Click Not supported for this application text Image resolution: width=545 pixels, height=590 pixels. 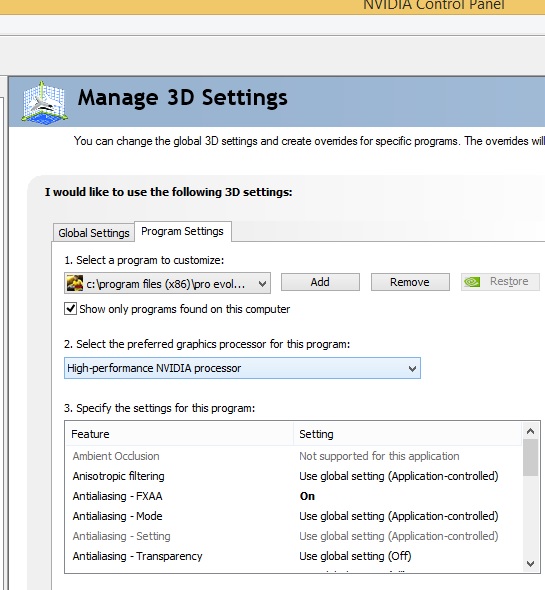[x=379, y=456]
